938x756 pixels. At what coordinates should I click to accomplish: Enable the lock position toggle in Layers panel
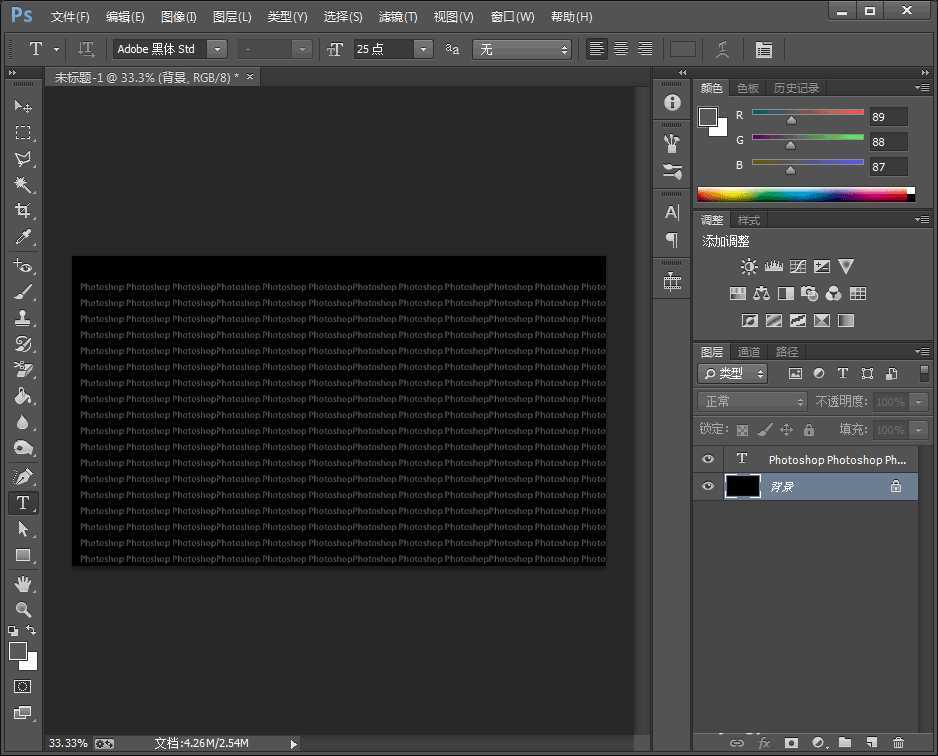(x=786, y=429)
